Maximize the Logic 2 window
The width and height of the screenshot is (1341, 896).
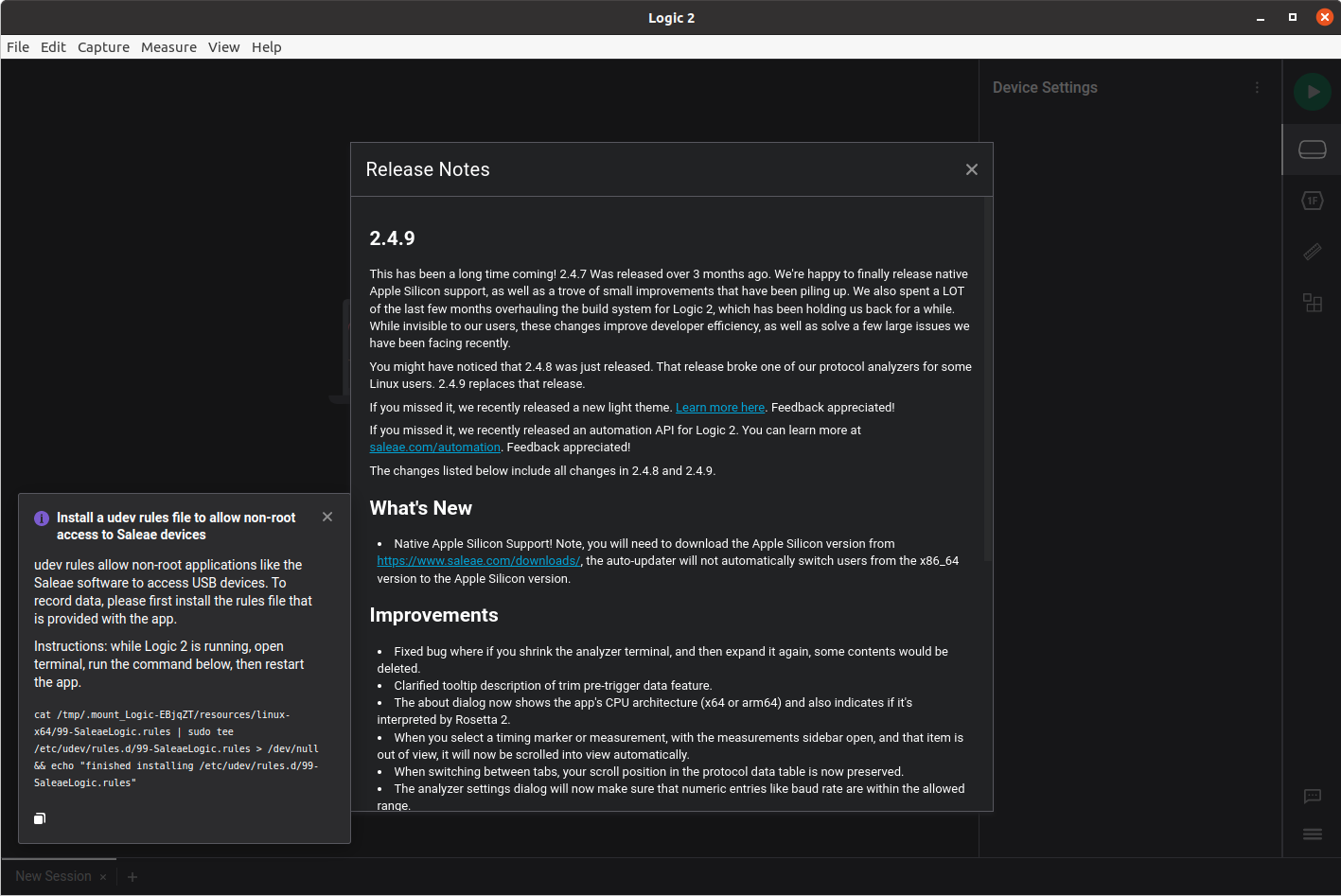(1293, 17)
